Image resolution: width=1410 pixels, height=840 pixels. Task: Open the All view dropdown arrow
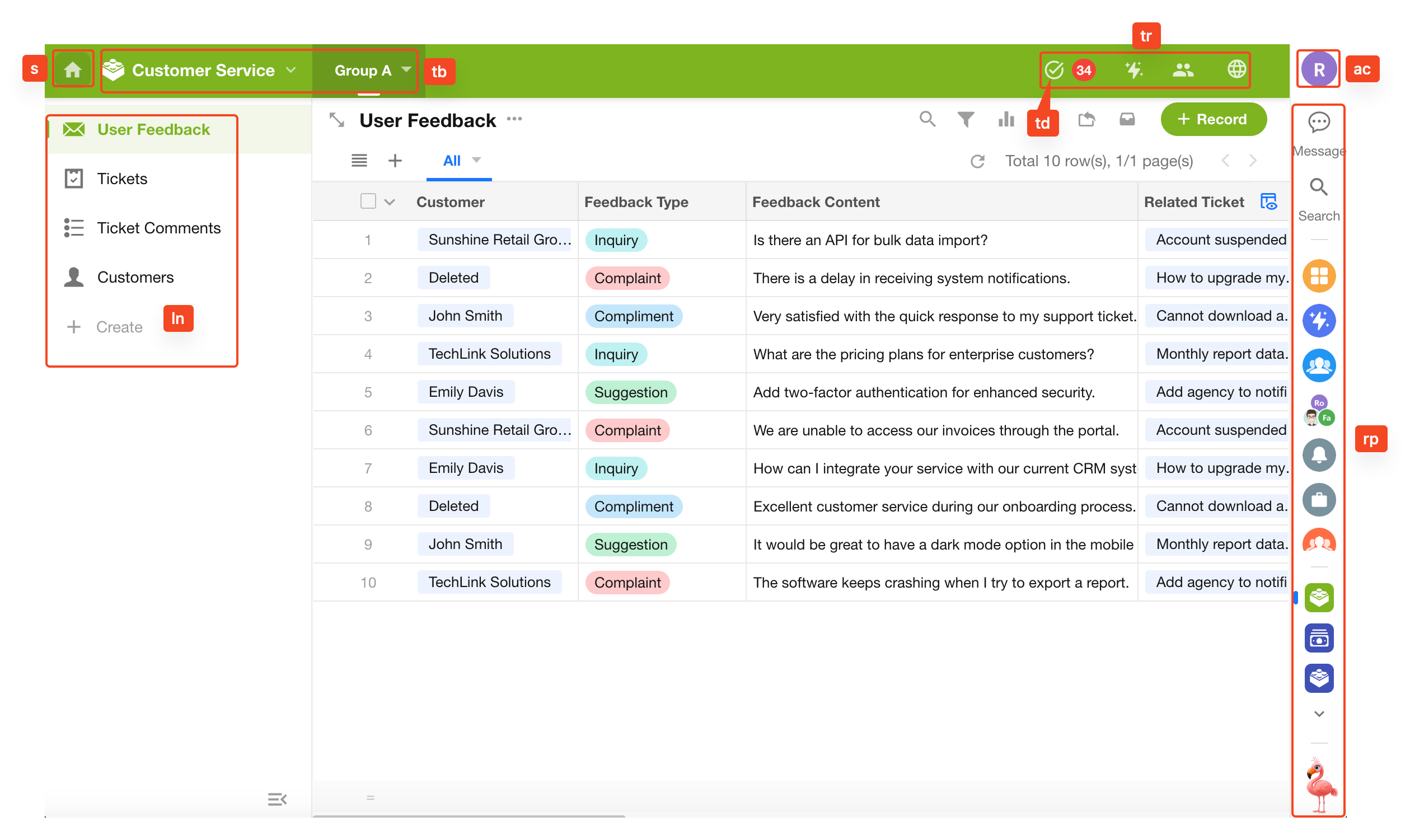point(476,160)
